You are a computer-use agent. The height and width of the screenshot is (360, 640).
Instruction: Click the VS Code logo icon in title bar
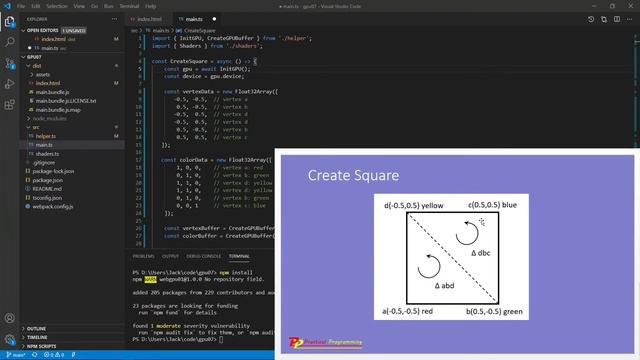(7, 6)
